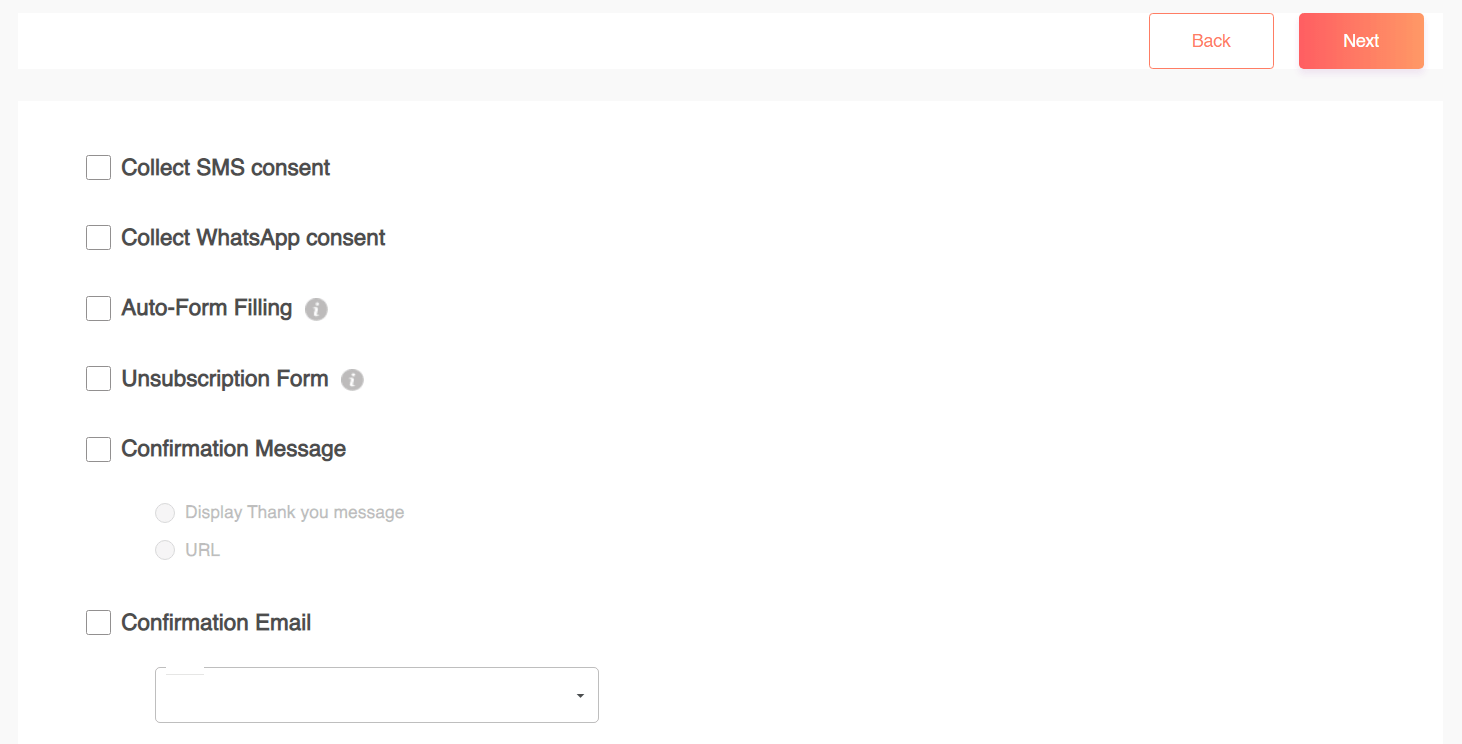This screenshot has height=744, width=1462.
Task: Click the Back button
Action: point(1211,41)
